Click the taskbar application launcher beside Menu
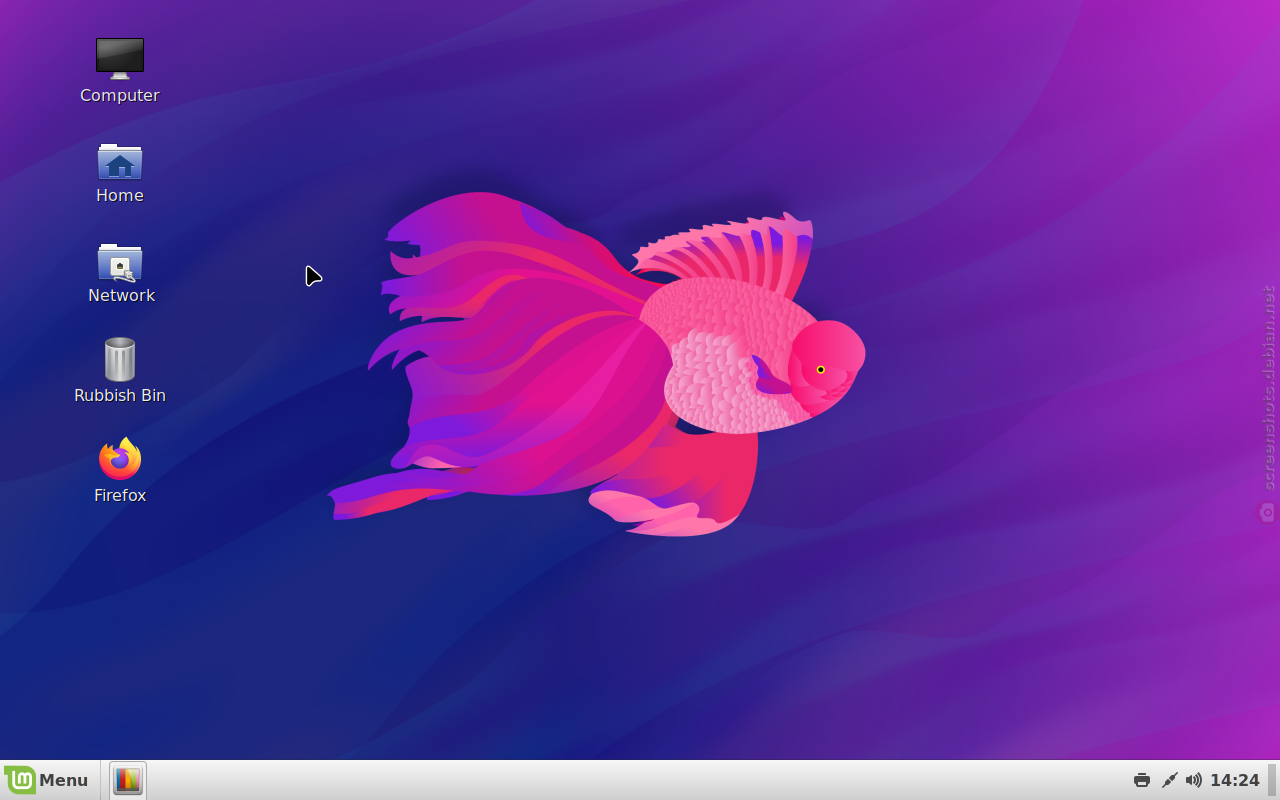 click(128, 780)
